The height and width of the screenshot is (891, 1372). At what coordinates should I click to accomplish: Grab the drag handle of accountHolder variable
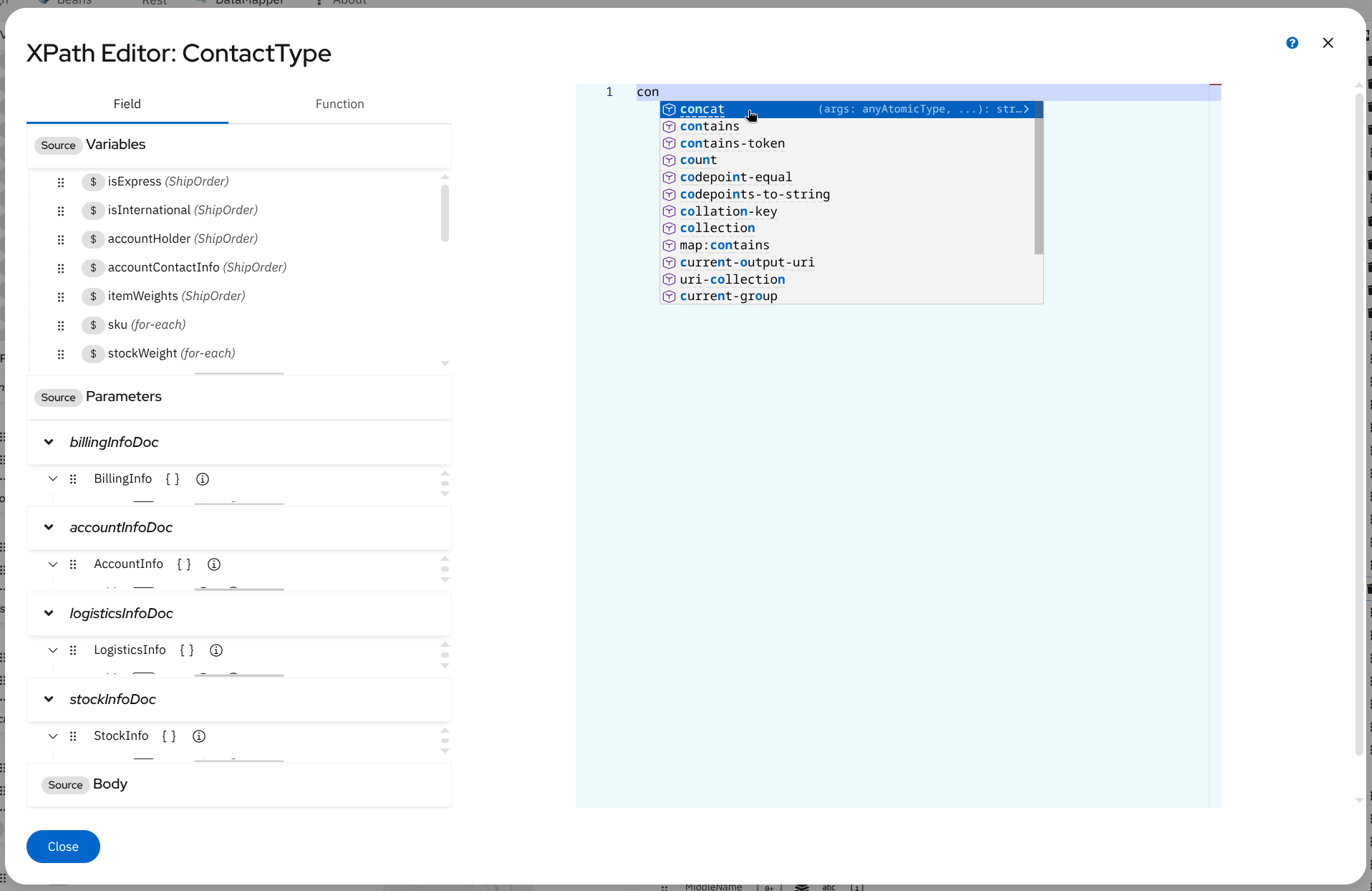[x=61, y=240]
